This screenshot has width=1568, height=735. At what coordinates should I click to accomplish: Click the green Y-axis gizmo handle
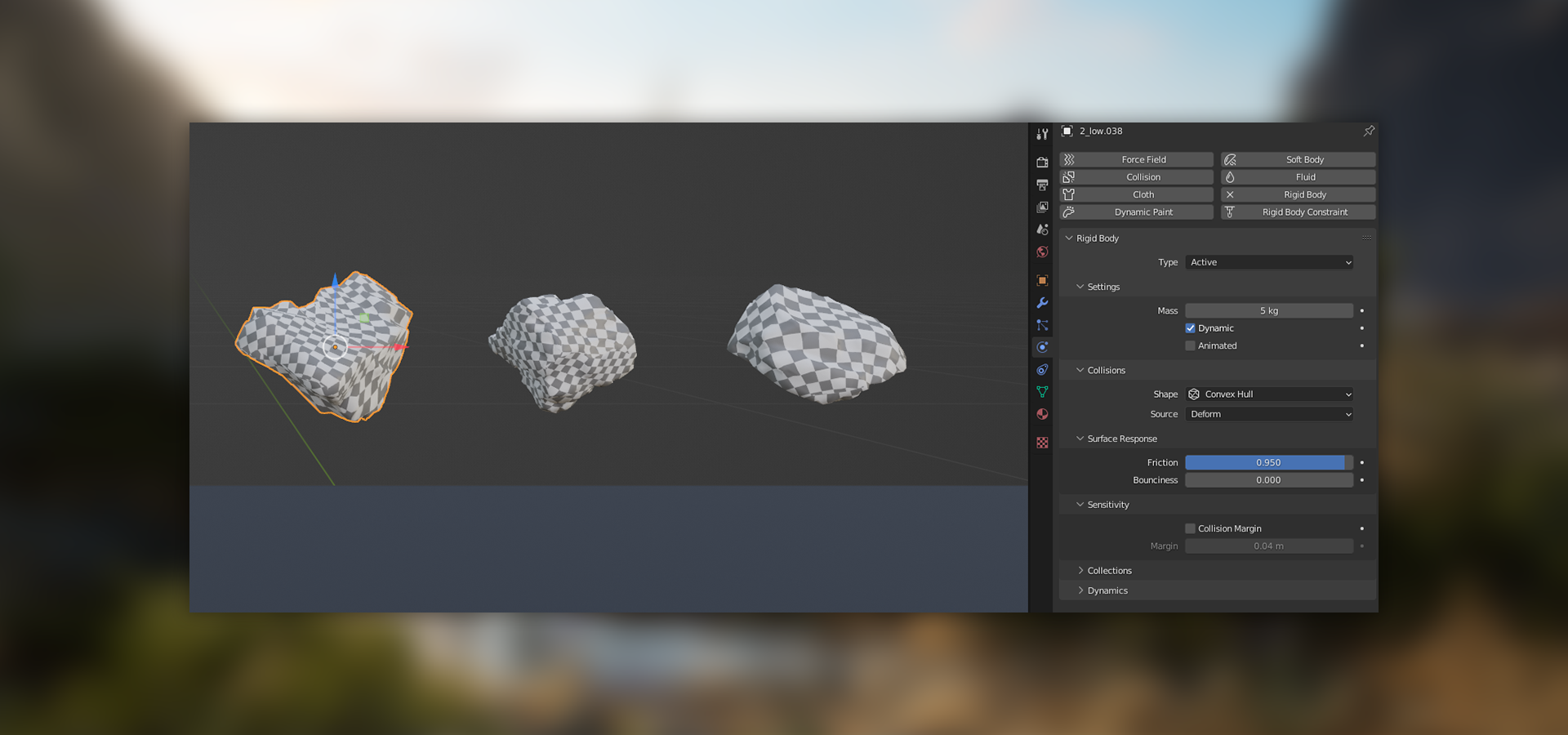click(x=363, y=318)
